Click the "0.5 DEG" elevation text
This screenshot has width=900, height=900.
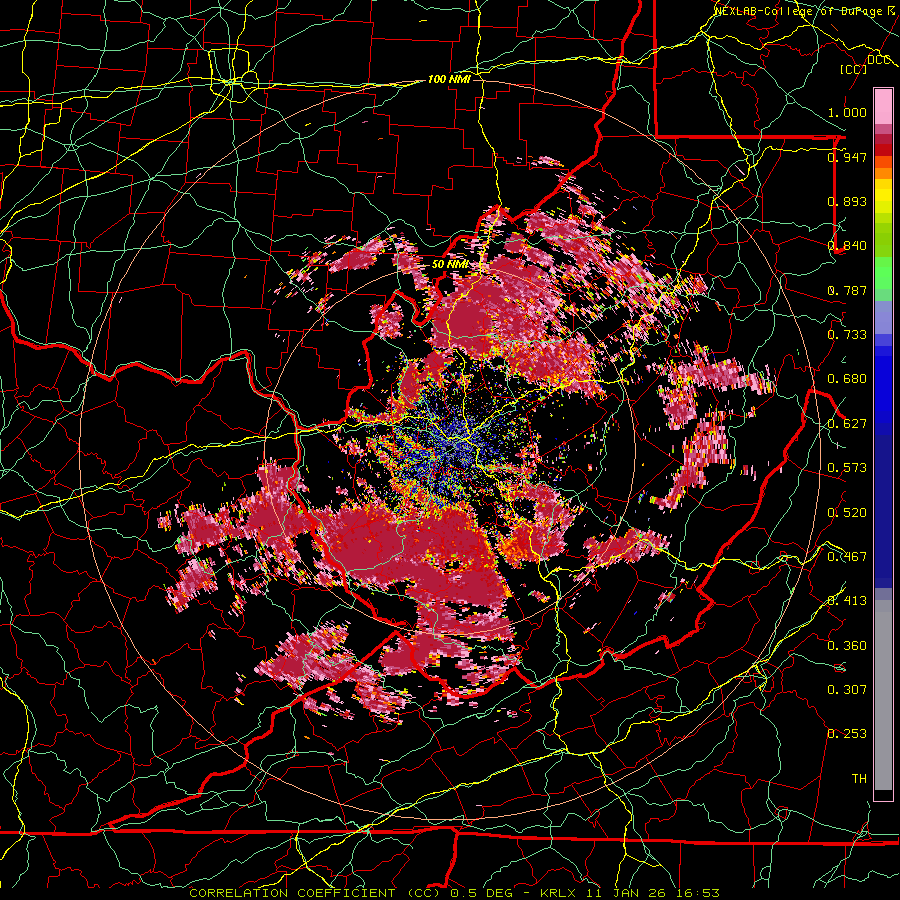click(481, 893)
